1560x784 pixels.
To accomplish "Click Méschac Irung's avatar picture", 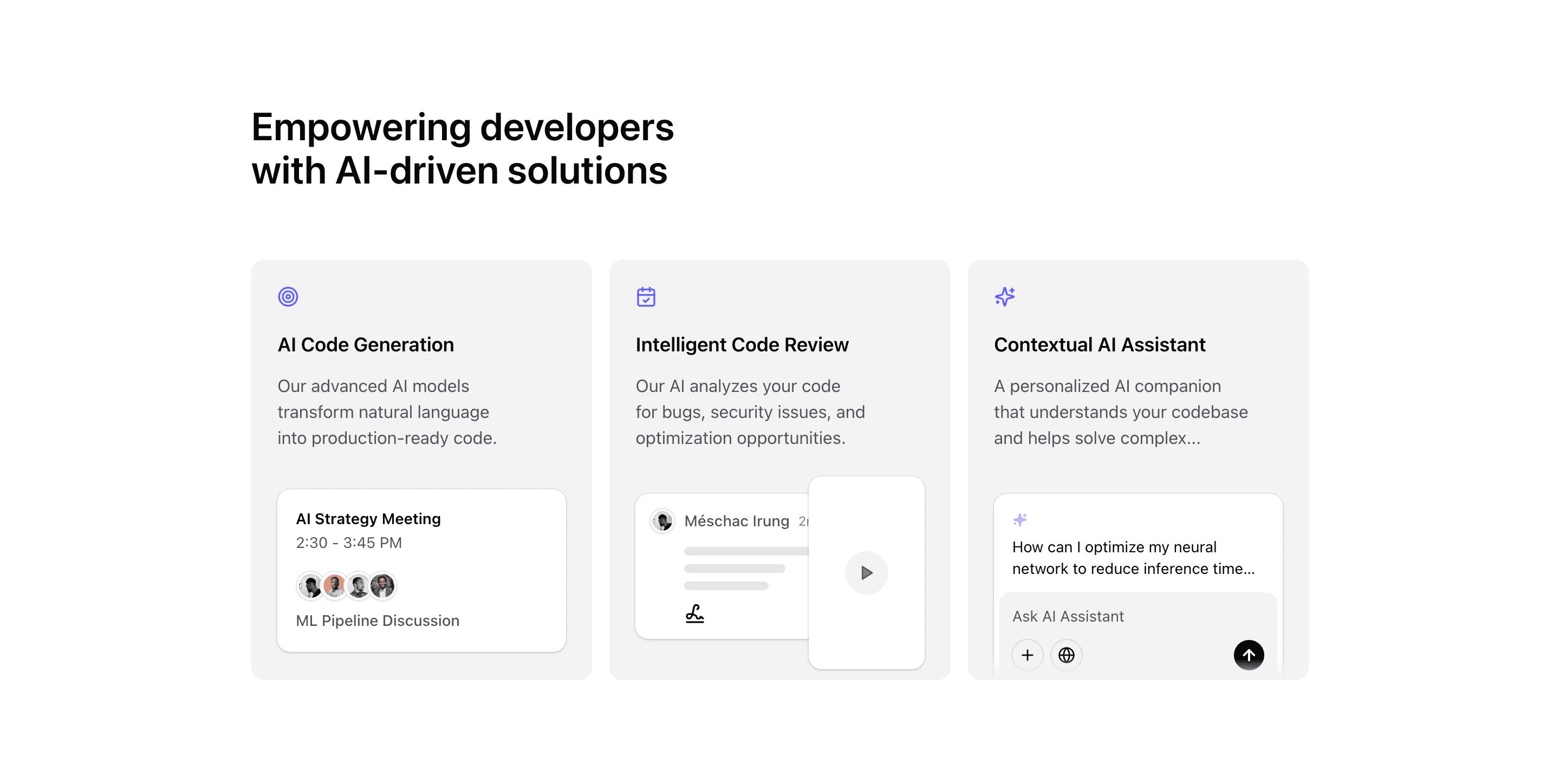I will click(x=662, y=521).
